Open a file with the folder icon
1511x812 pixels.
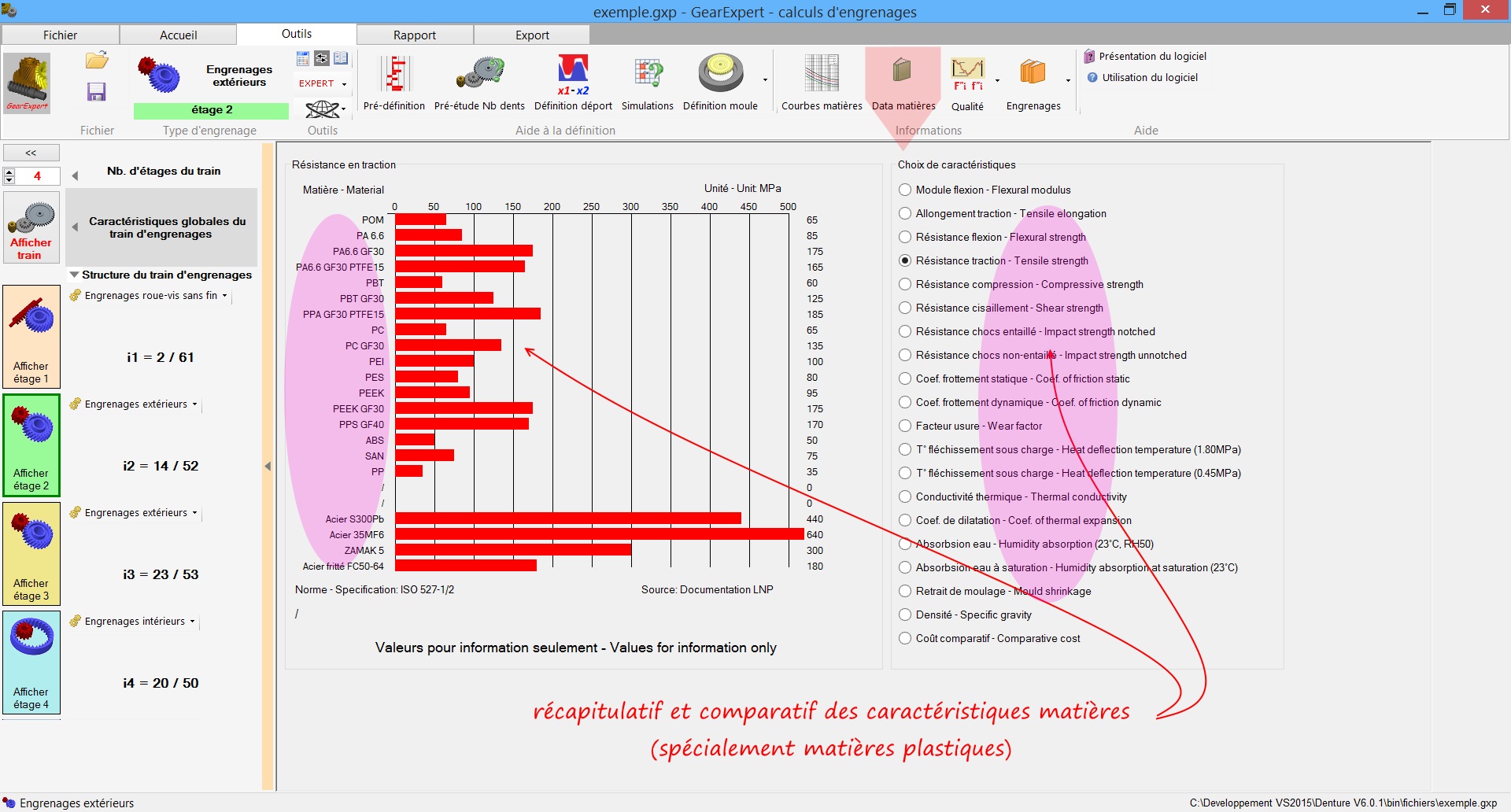click(97, 61)
